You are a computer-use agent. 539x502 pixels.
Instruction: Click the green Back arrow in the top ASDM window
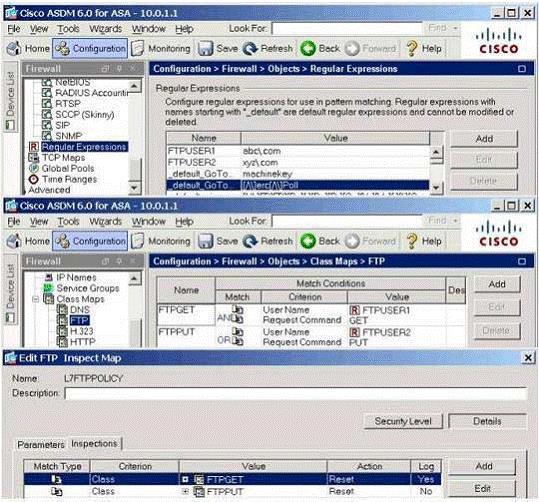(308, 48)
